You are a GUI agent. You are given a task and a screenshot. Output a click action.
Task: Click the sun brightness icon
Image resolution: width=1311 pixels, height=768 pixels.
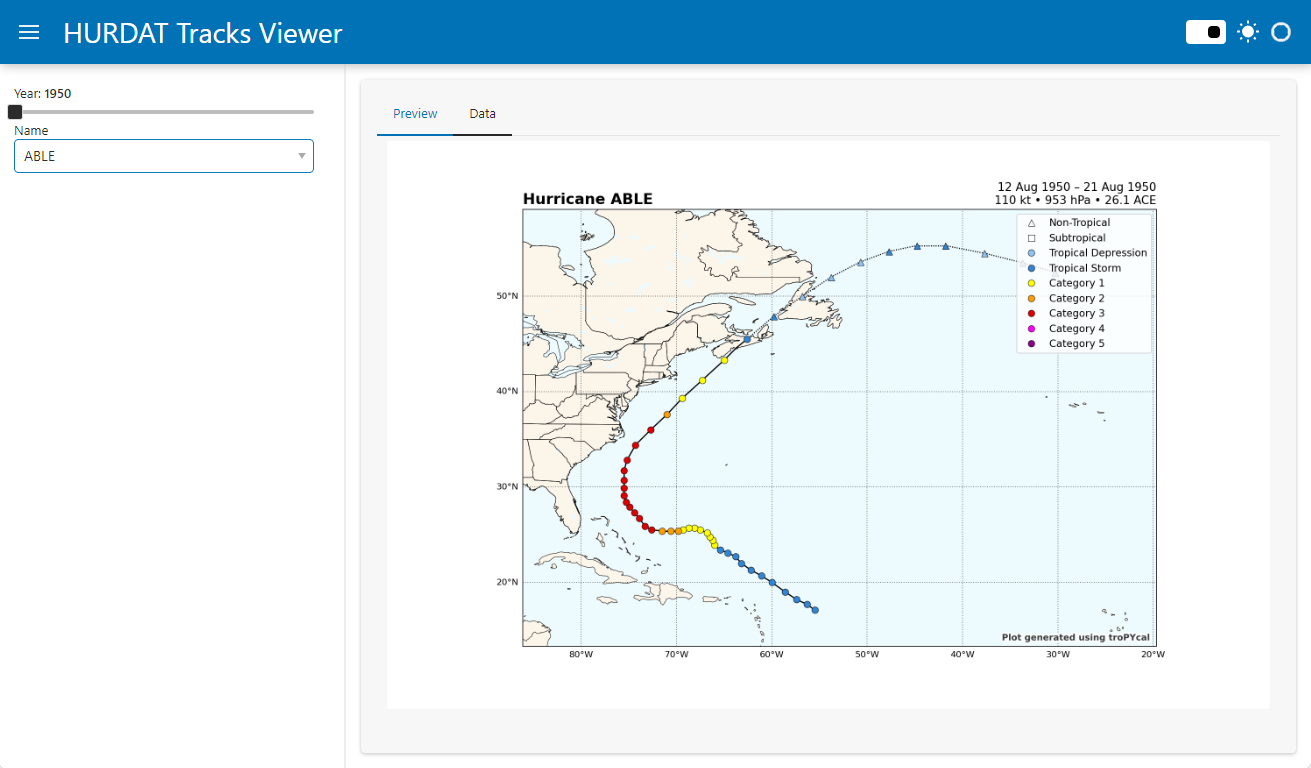(1247, 32)
